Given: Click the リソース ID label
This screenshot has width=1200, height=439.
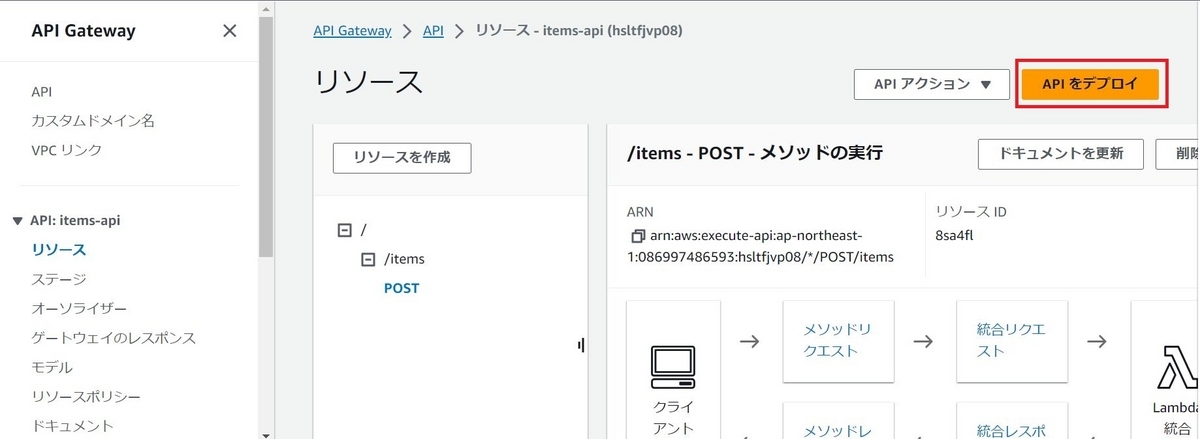Looking at the screenshot, I should [x=970, y=211].
